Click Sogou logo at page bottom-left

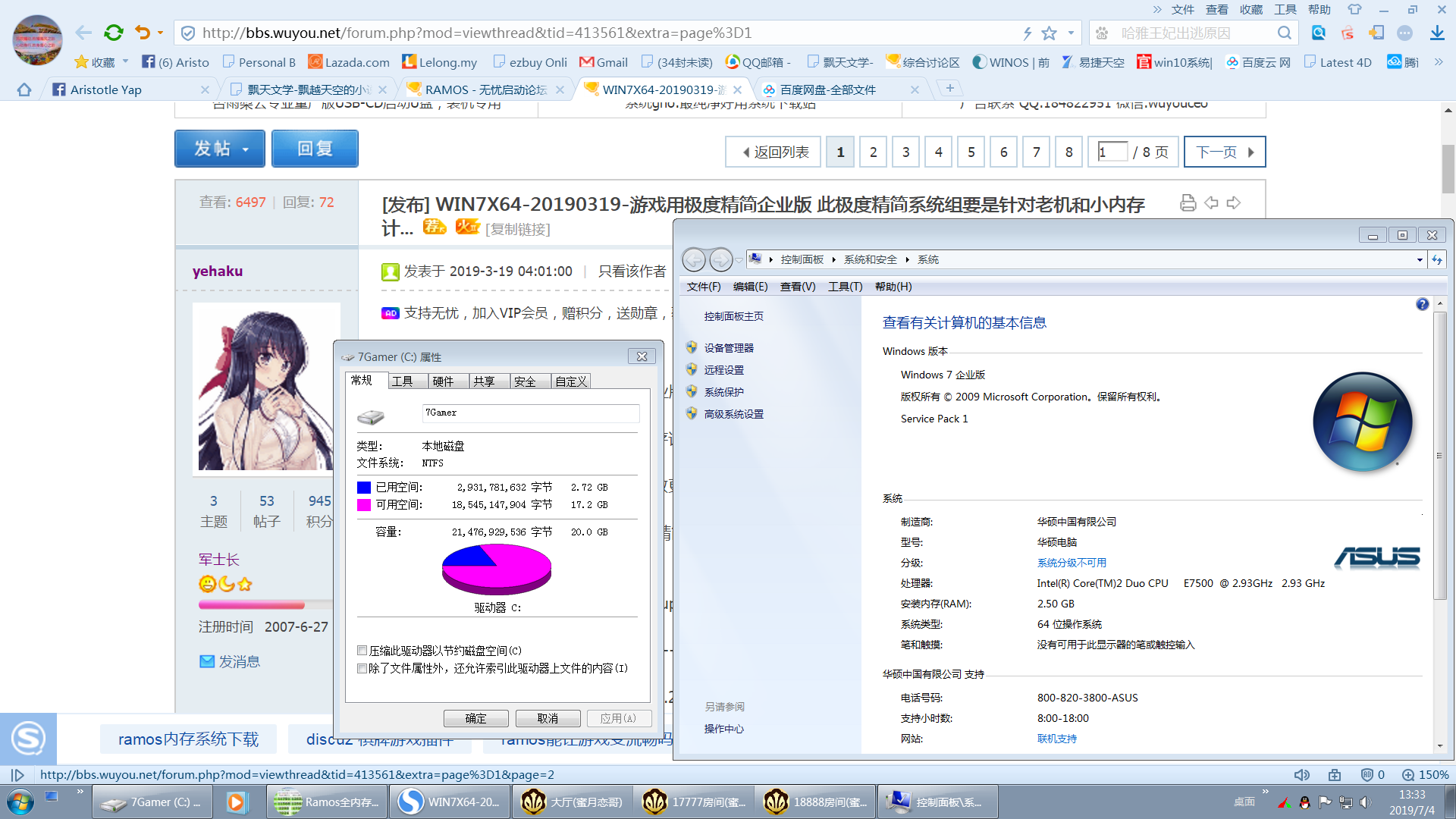(x=28, y=738)
